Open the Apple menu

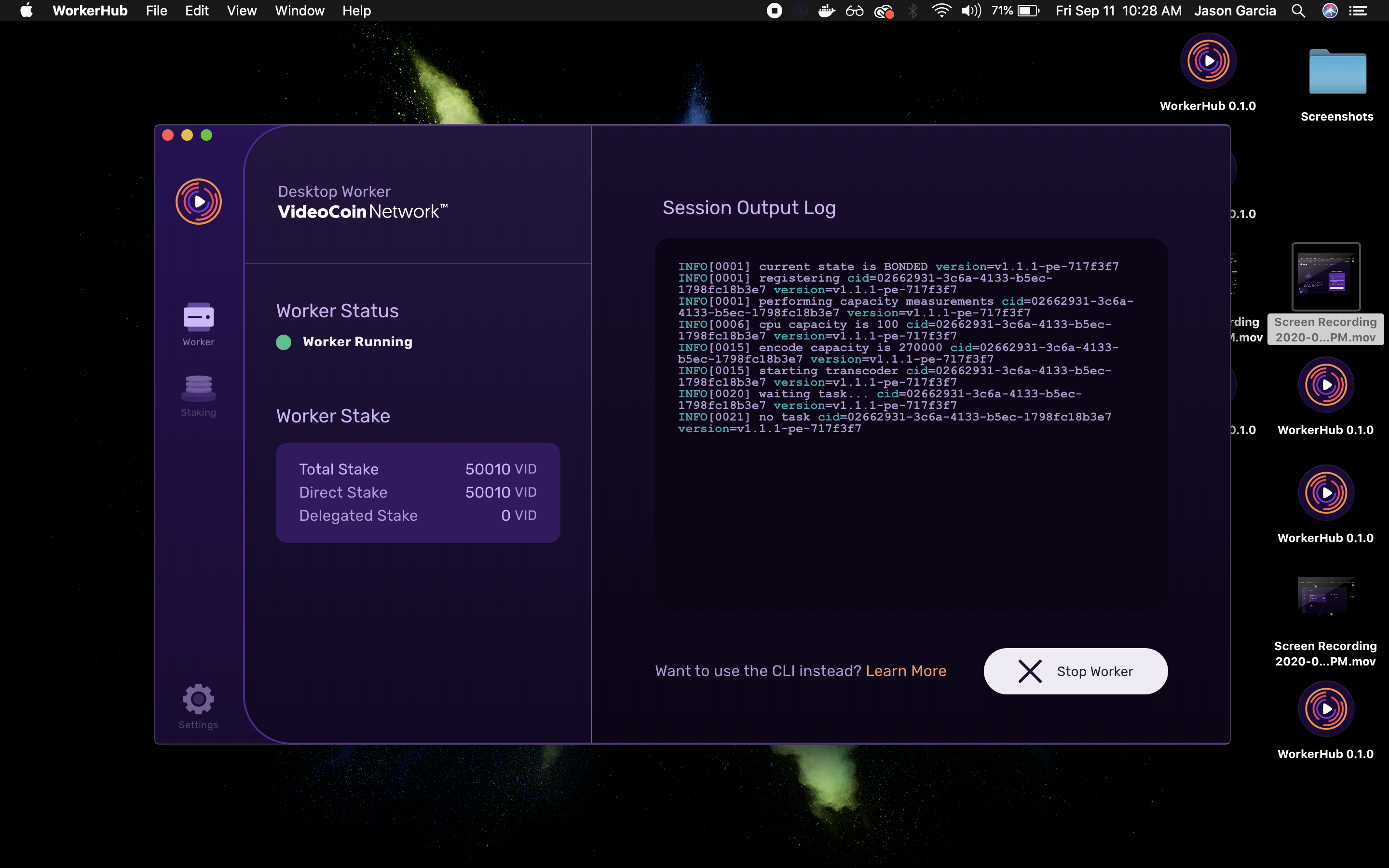tap(27, 10)
